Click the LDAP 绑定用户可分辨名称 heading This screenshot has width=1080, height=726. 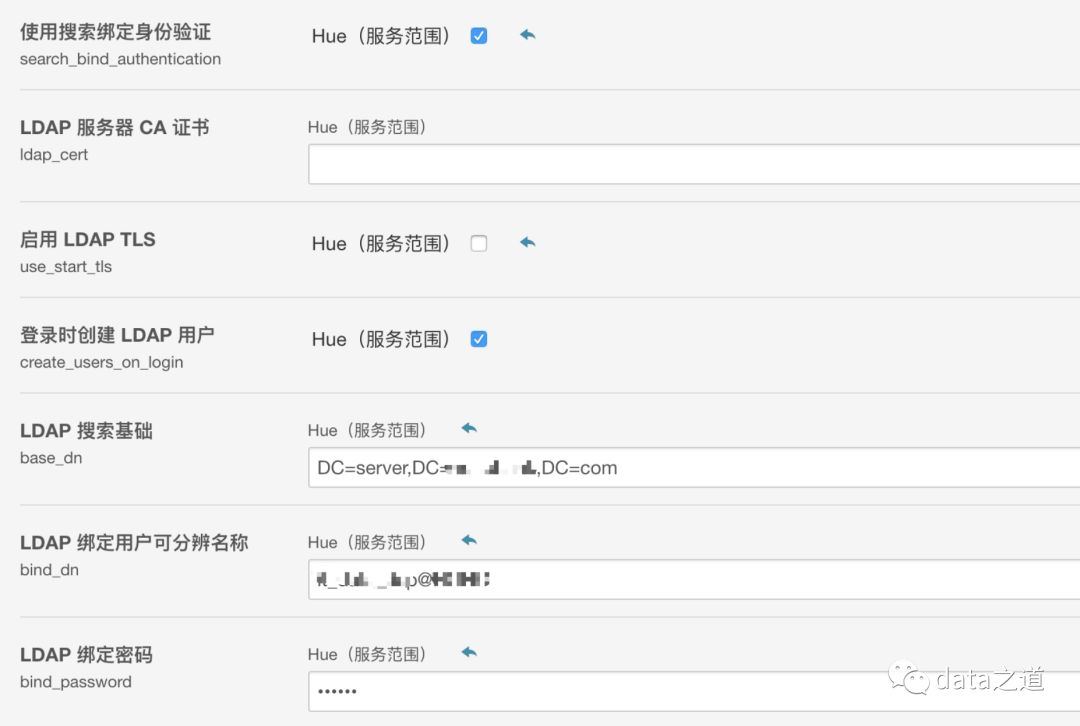[135, 543]
